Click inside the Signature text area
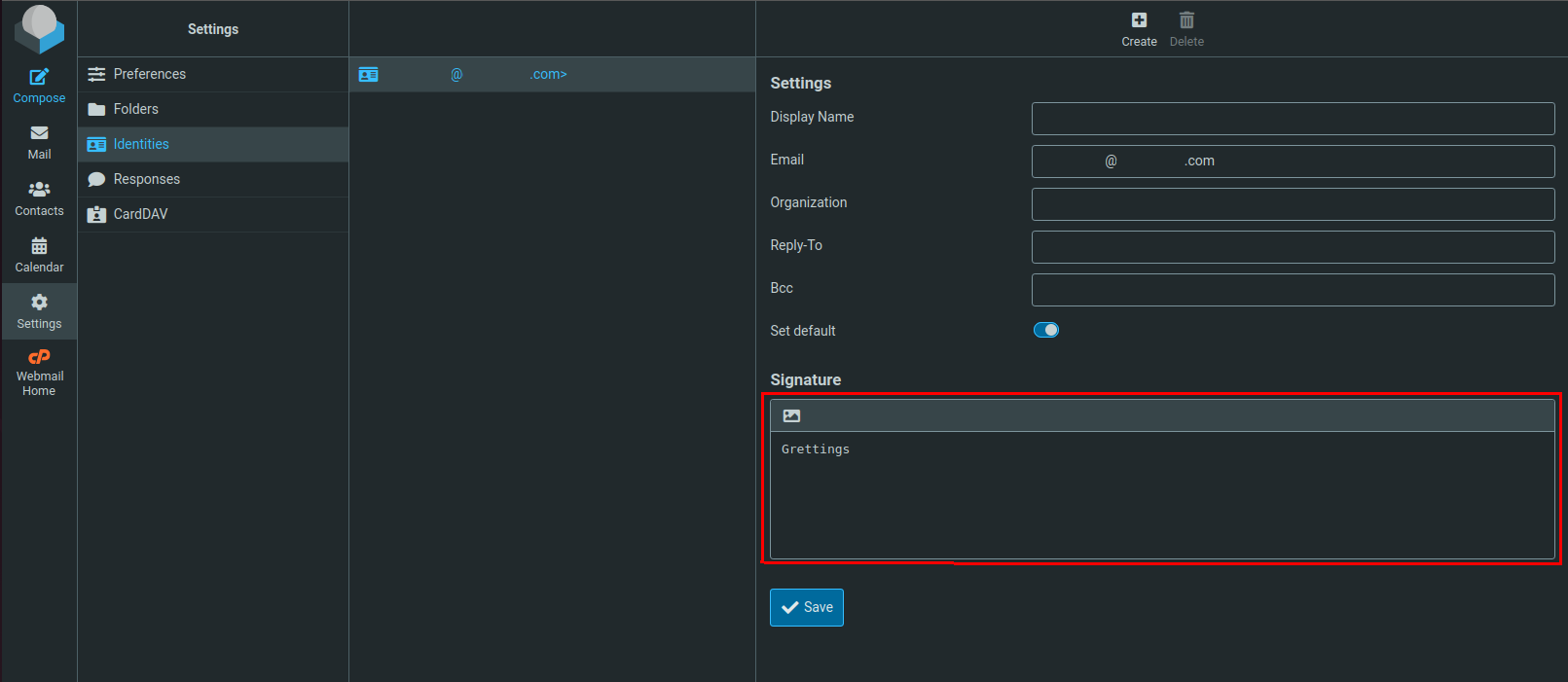Viewport: 1568px width, 682px height. [1162, 494]
